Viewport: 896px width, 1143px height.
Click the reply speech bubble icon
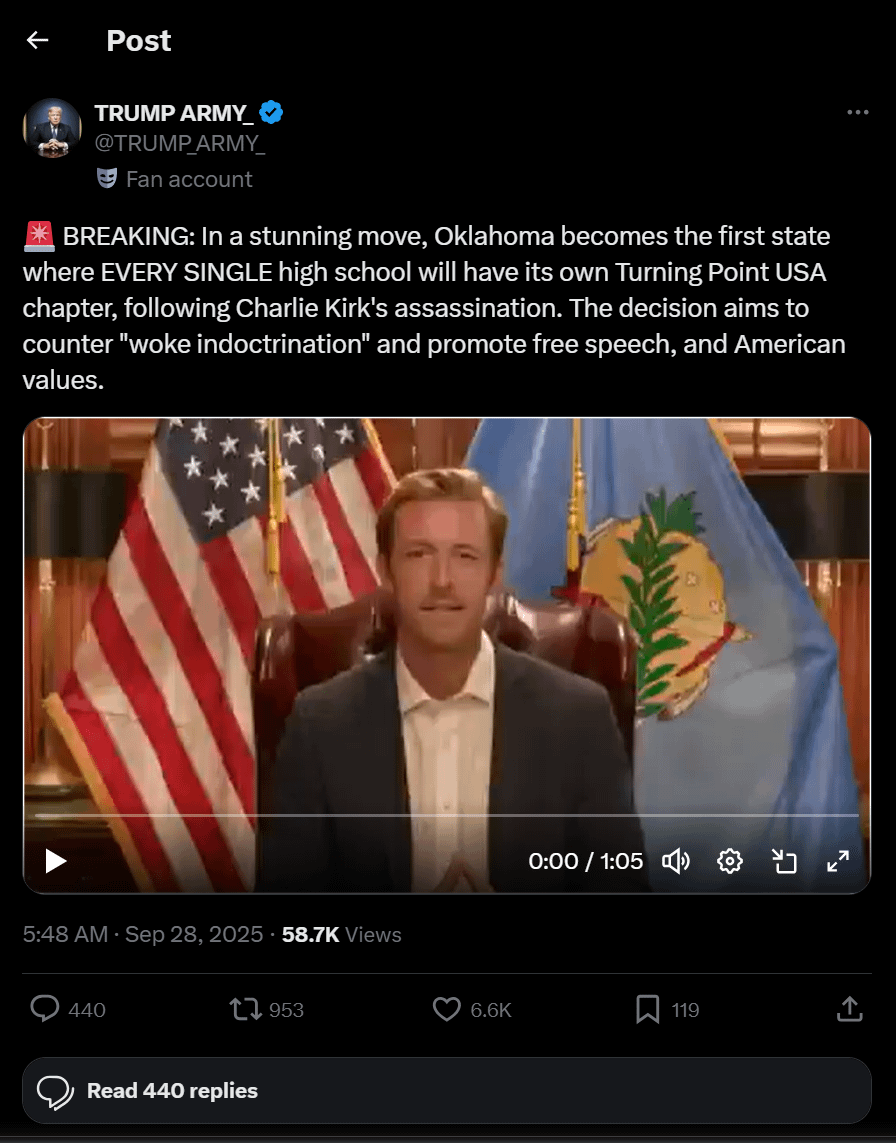pos(44,1009)
